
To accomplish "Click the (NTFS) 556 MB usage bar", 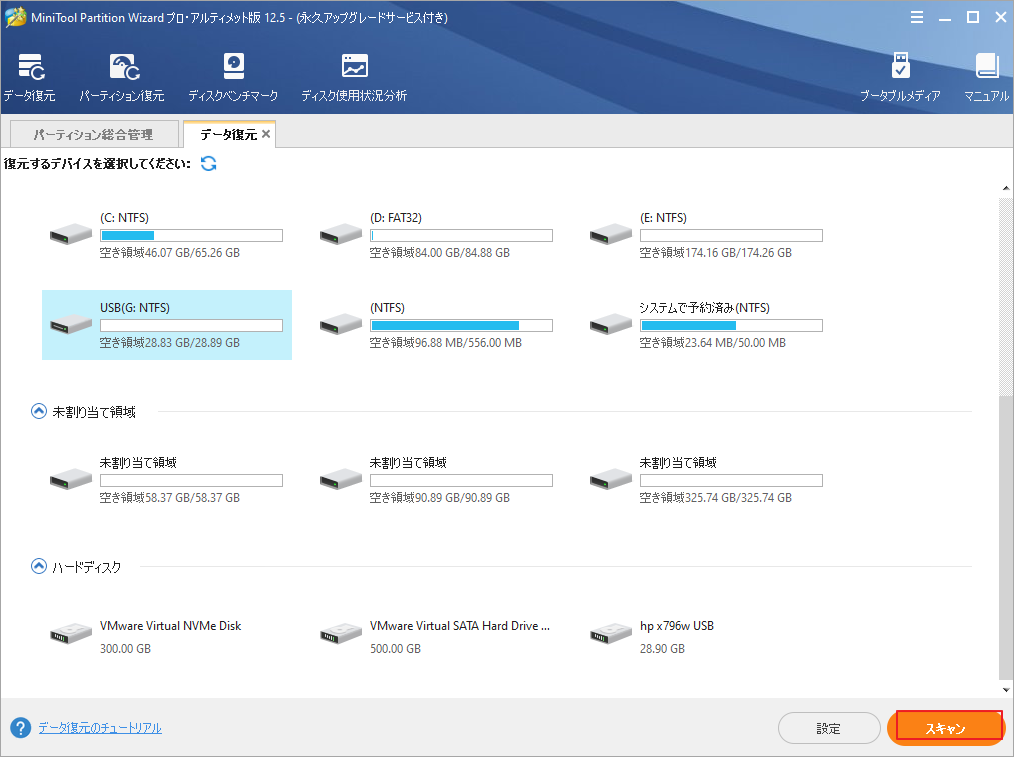I will pos(461,325).
